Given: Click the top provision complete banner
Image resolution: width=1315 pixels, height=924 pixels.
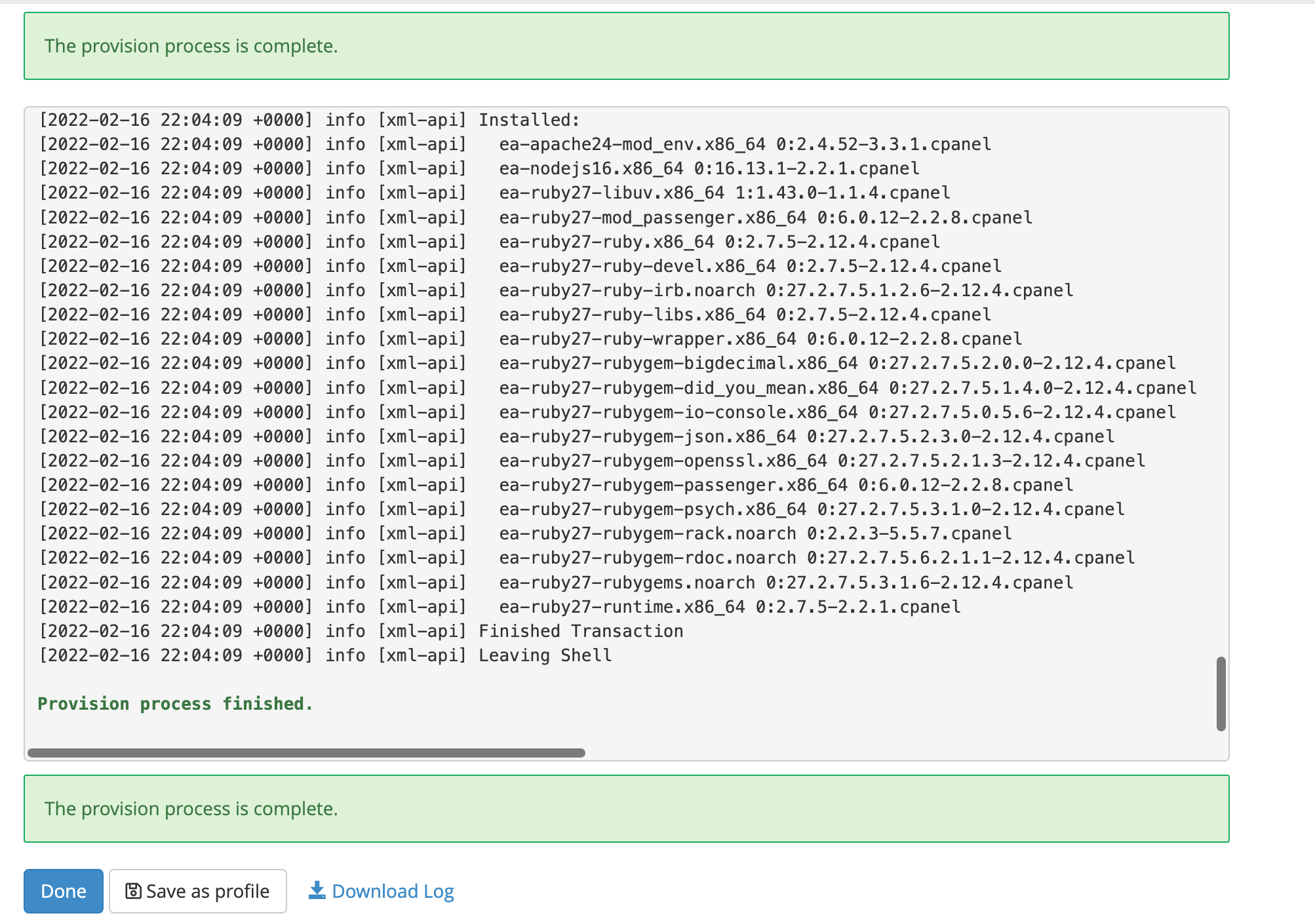Looking at the screenshot, I should coord(626,46).
